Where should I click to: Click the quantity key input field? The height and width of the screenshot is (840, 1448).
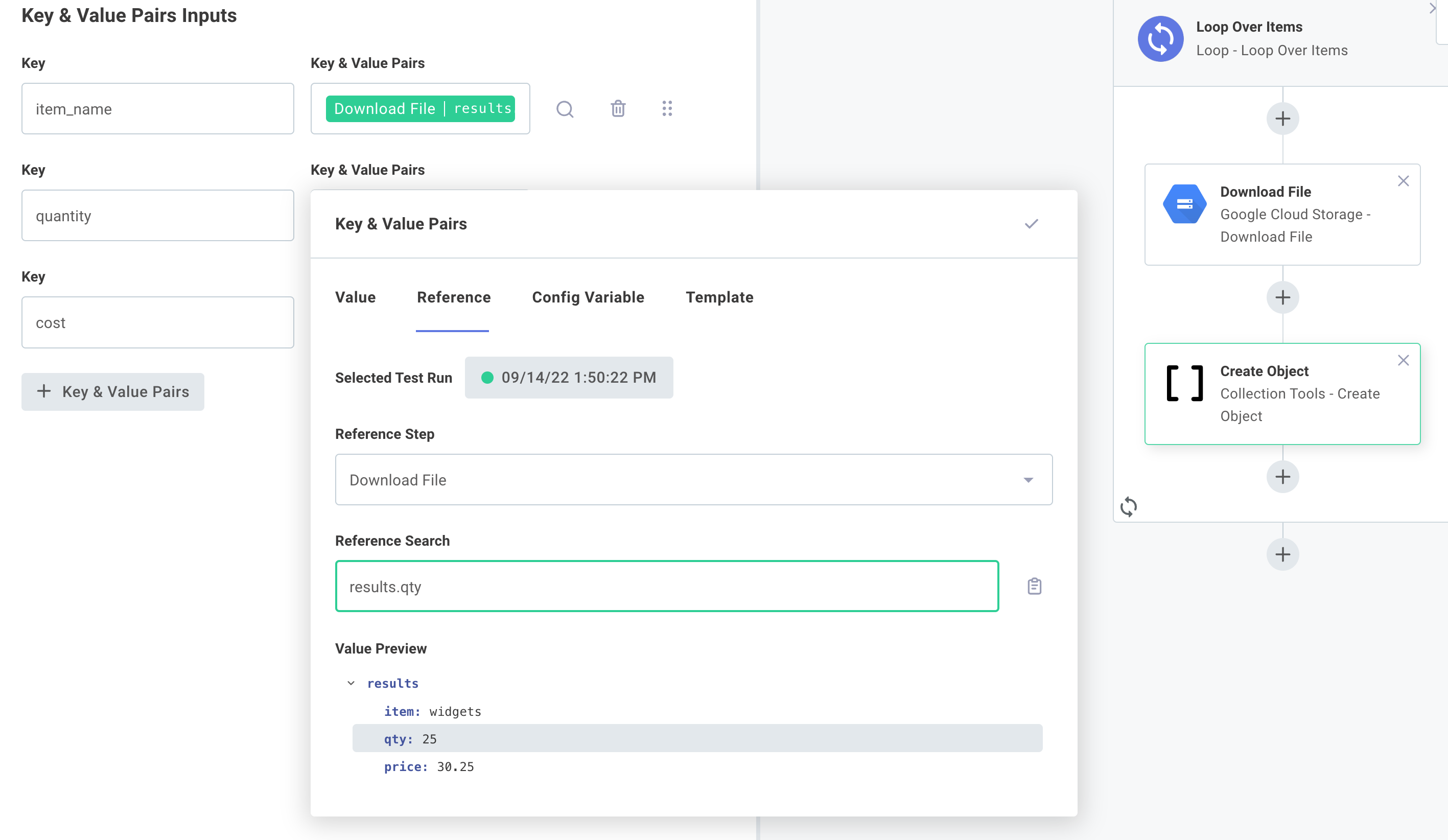point(157,216)
